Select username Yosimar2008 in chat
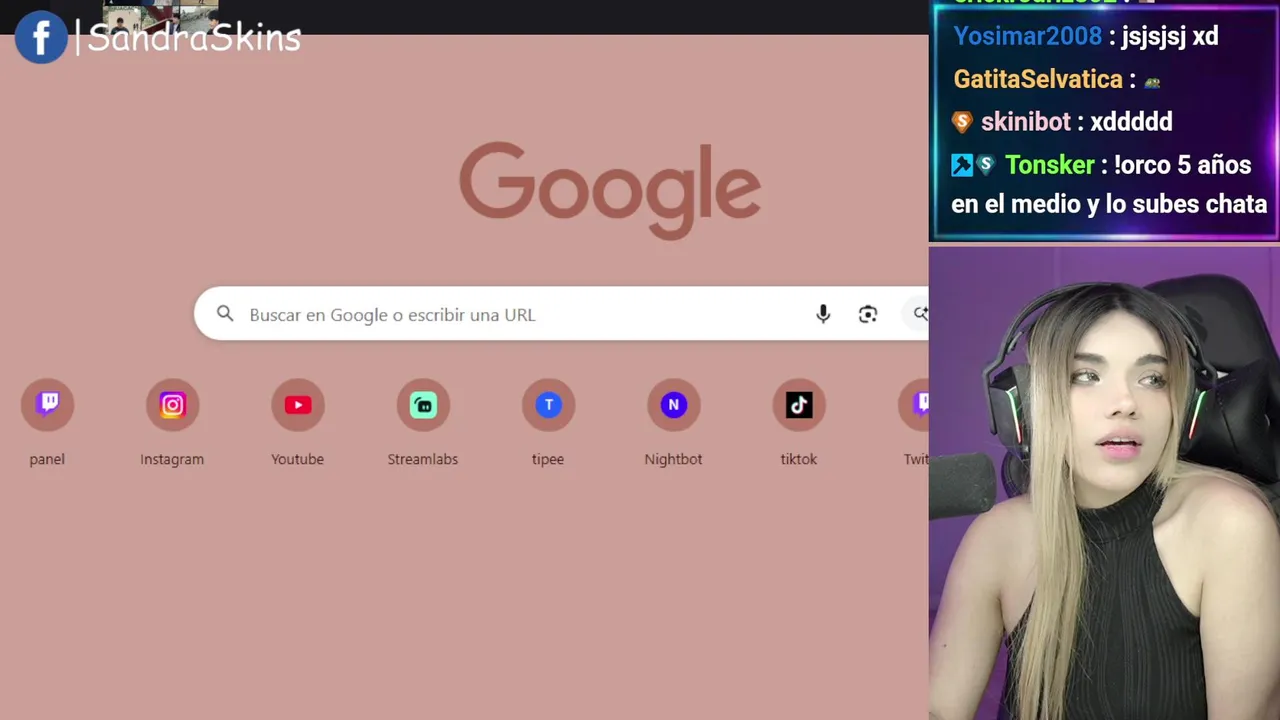The width and height of the screenshot is (1280, 720). point(1027,36)
